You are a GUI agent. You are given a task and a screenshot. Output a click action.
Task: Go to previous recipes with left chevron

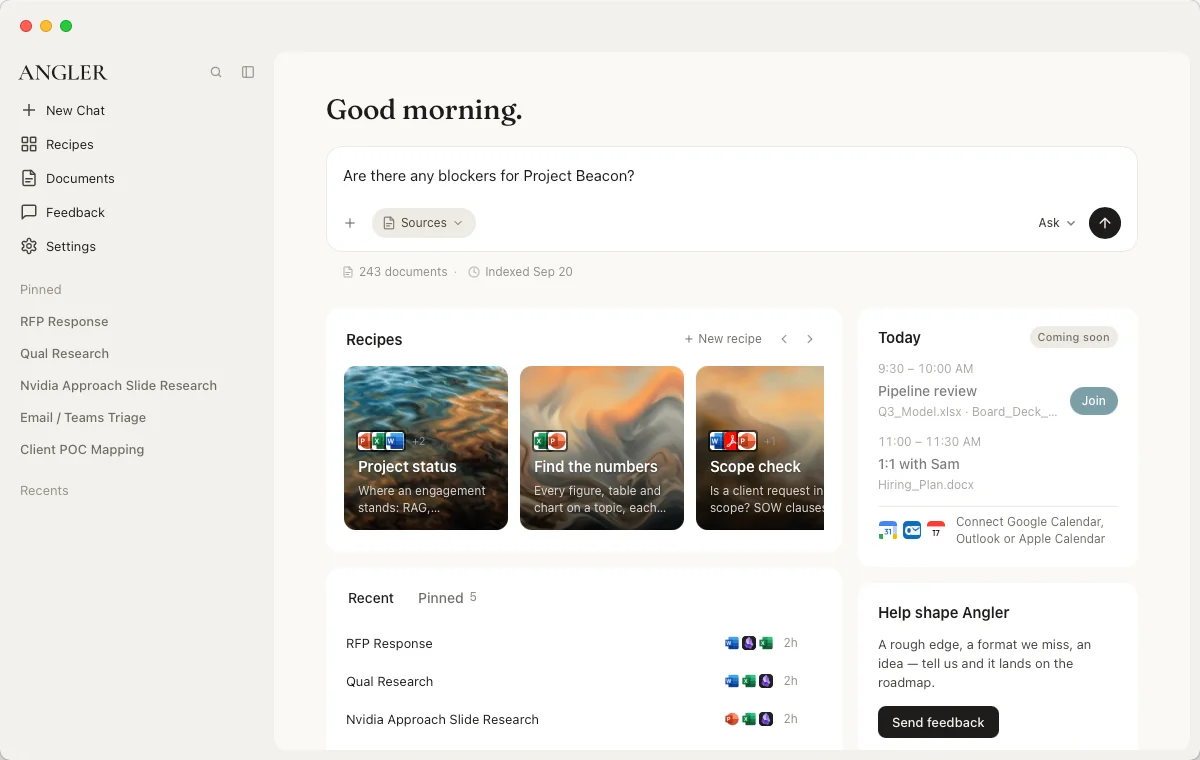click(x=784, y=339)
